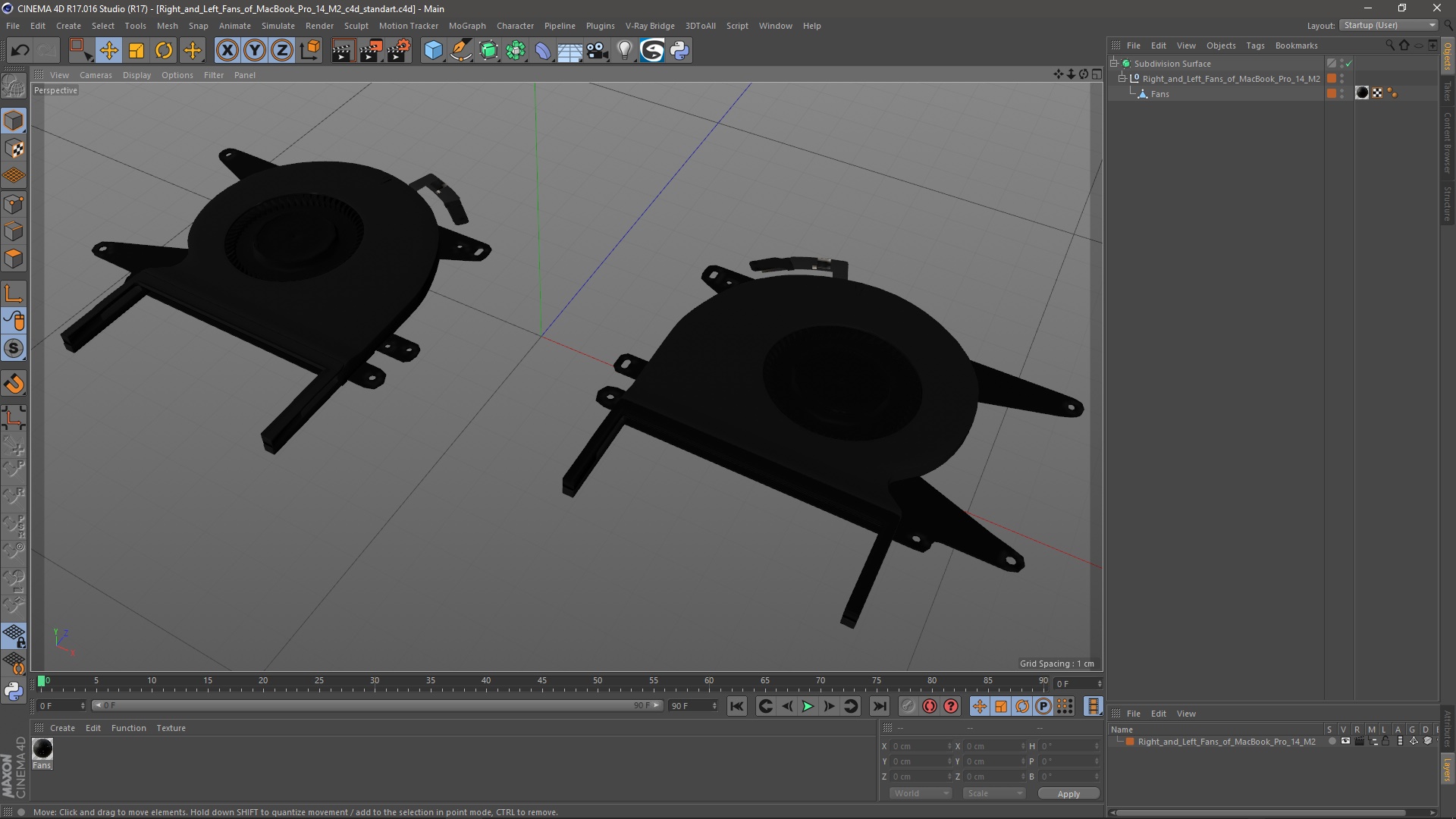Collapse Right_and_Left_Fans null object node
Image resolution: width=1456 pixels, height=819 pixels.
(x=1122, y=79)
